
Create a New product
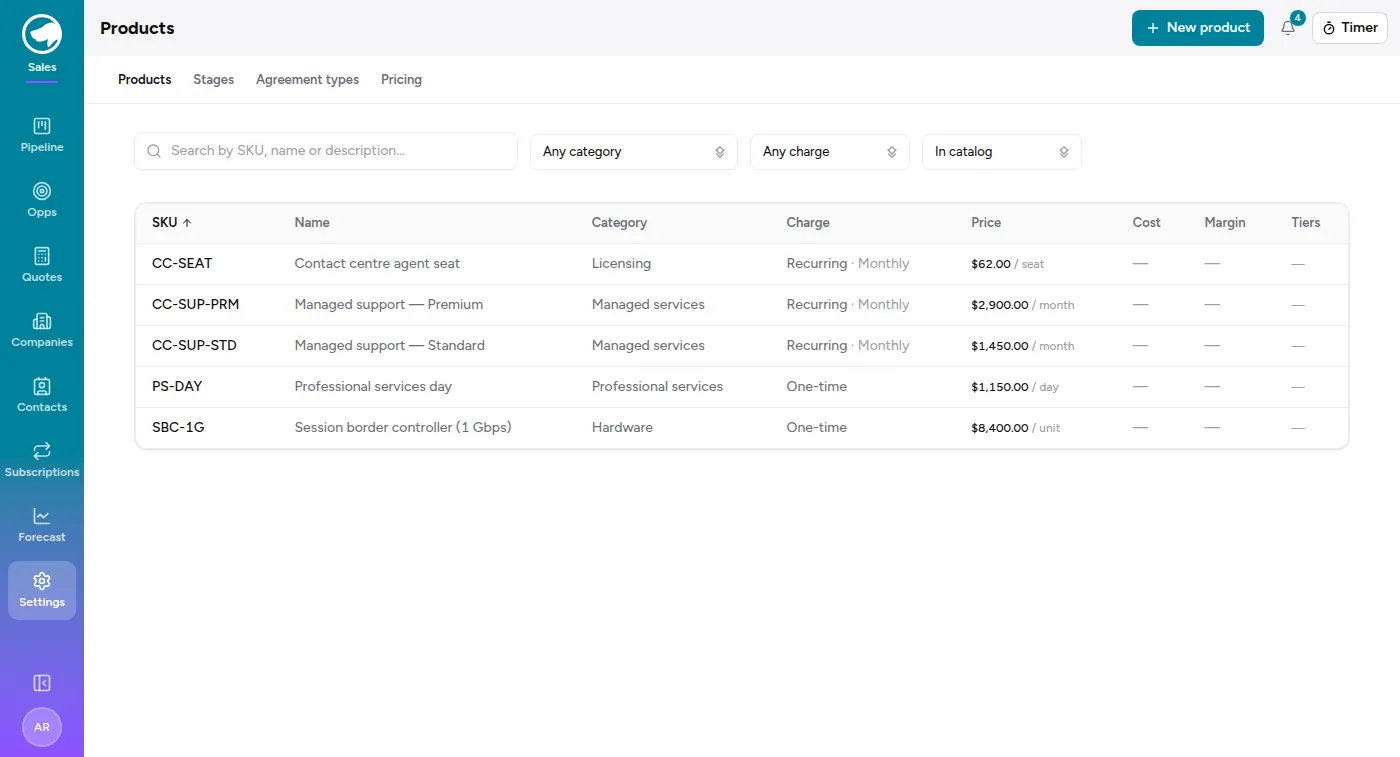(1198, 28)
